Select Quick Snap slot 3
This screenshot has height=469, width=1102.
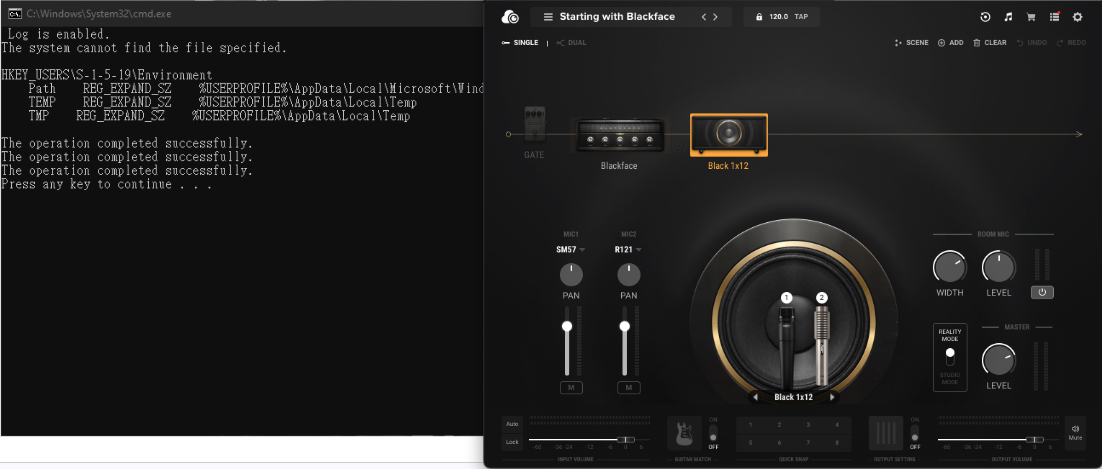808,425
